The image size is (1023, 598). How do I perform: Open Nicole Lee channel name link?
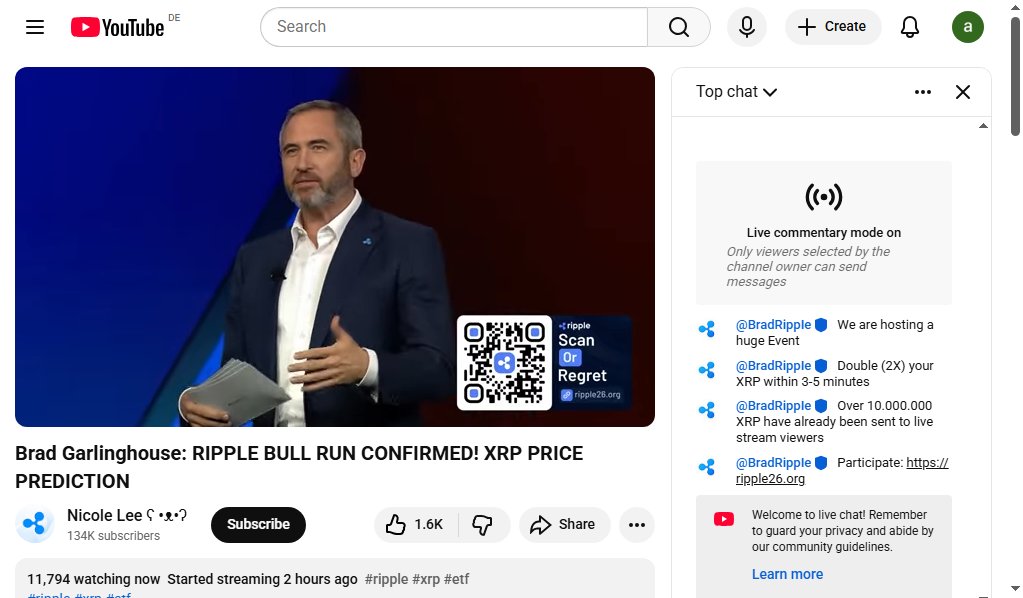(x=127, y=515)
